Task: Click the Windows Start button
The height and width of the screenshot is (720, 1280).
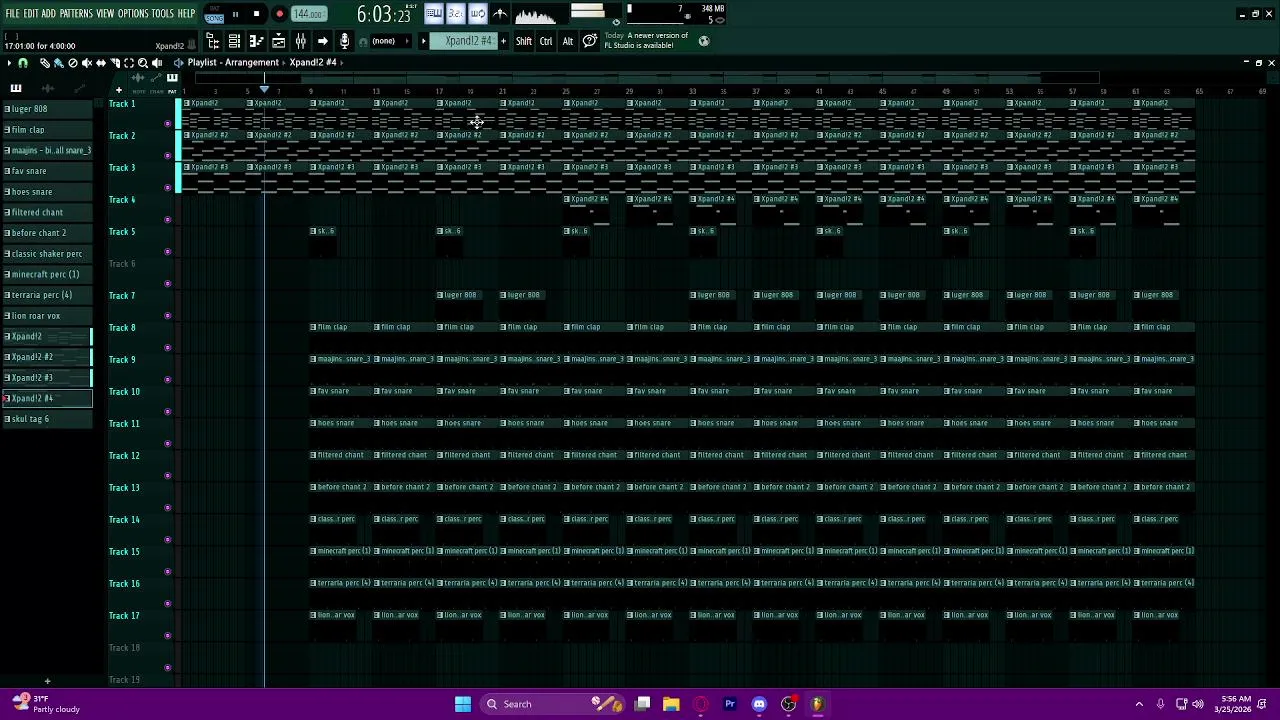Action: tap(463, 704)
